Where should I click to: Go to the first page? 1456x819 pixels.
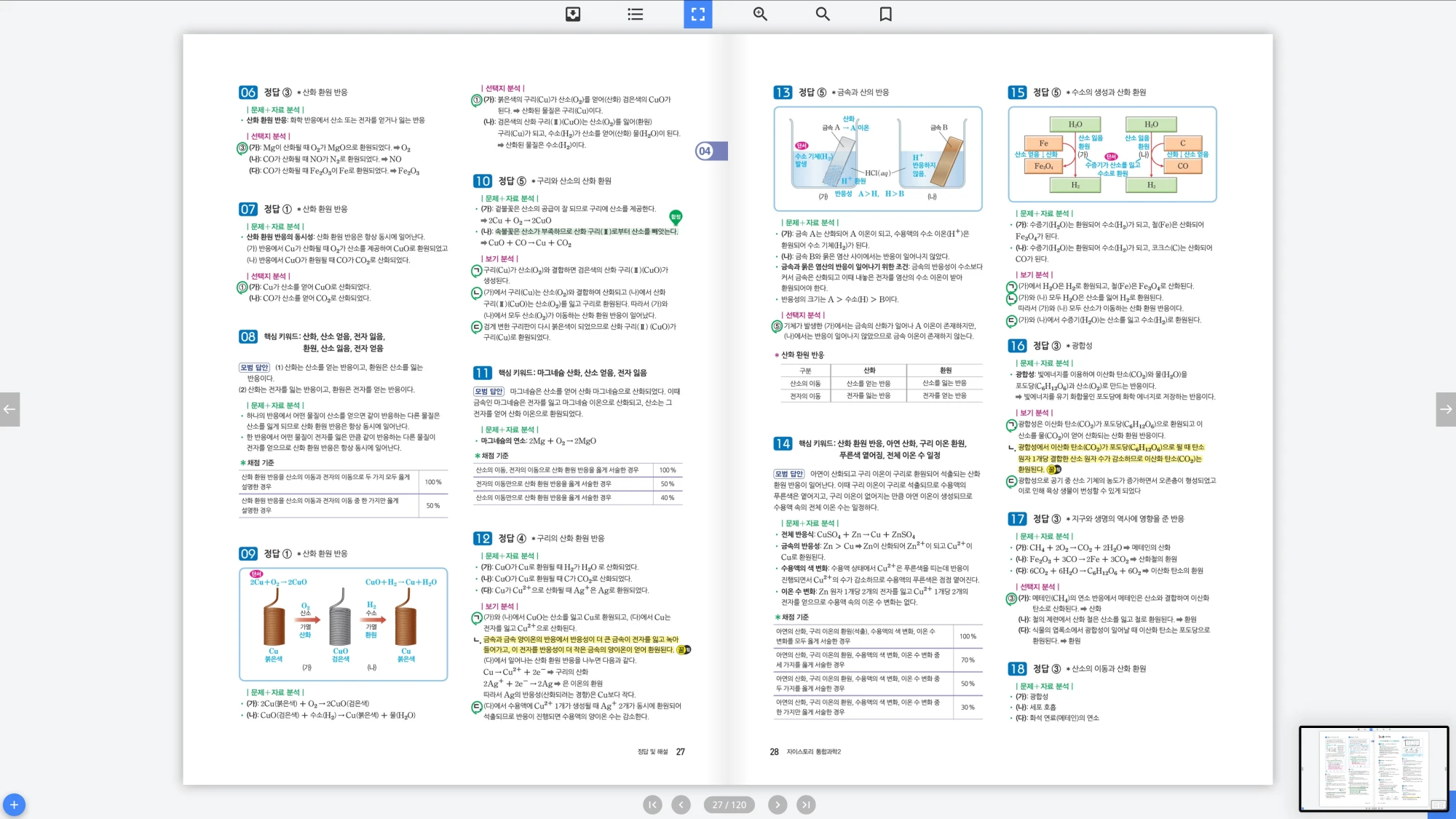[652, 804]
